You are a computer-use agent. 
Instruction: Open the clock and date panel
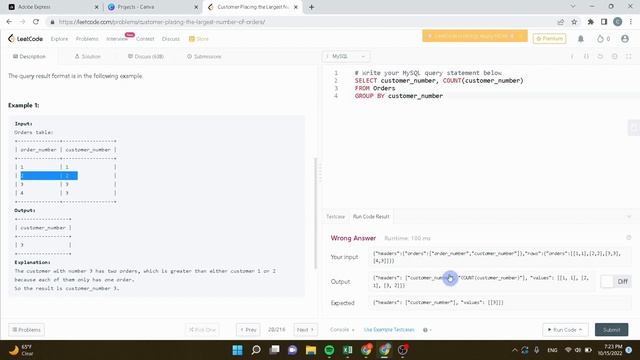click(611, 350)
